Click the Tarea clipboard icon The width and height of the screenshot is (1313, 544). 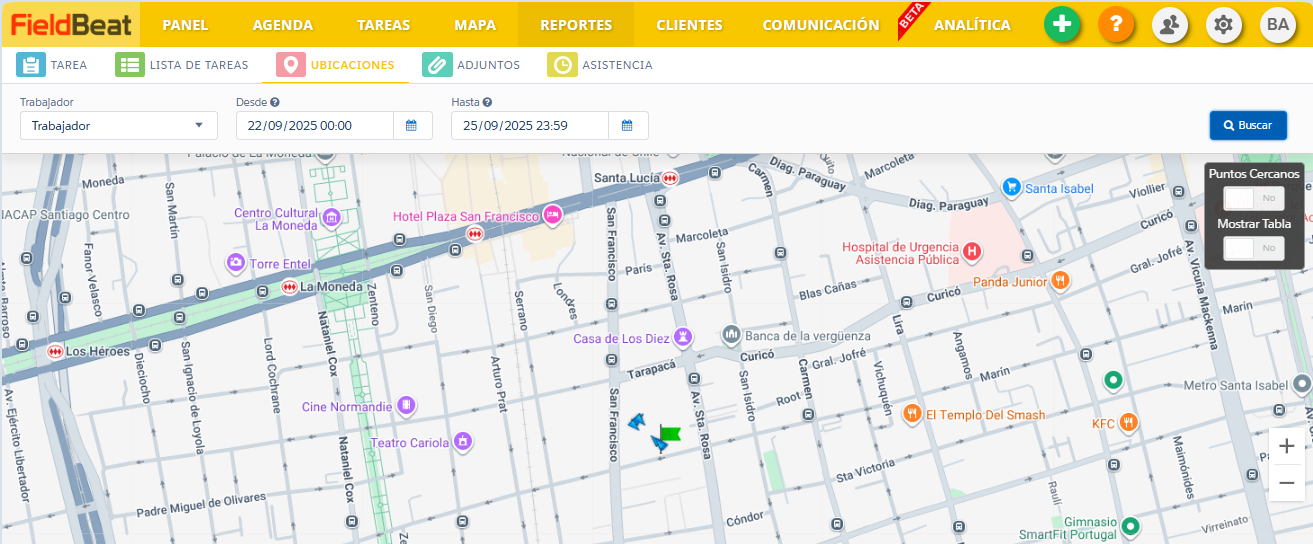click(x=31, y=65)
